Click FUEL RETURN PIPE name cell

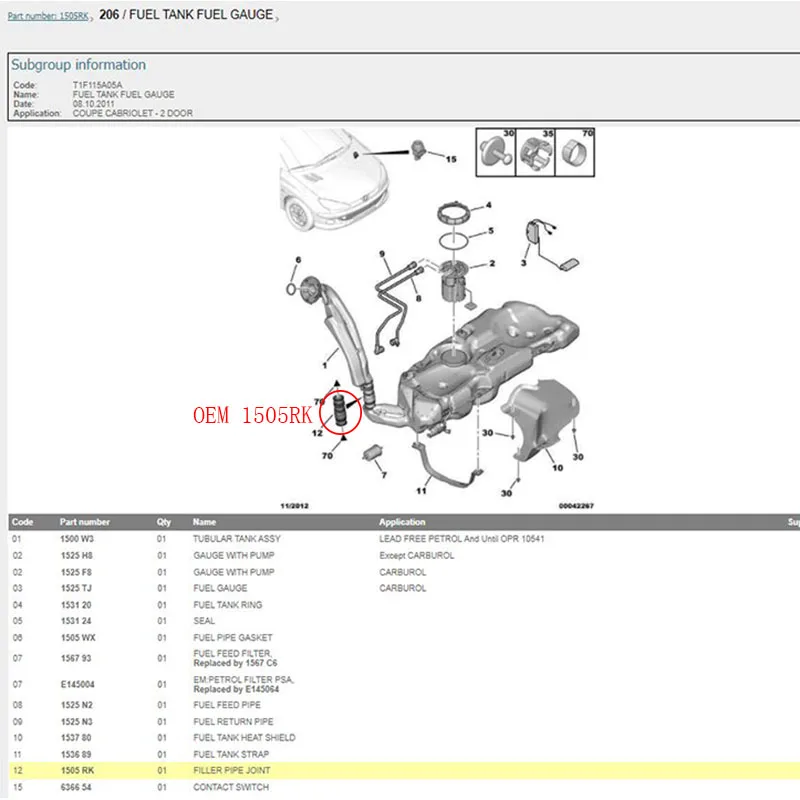(233, 722)
